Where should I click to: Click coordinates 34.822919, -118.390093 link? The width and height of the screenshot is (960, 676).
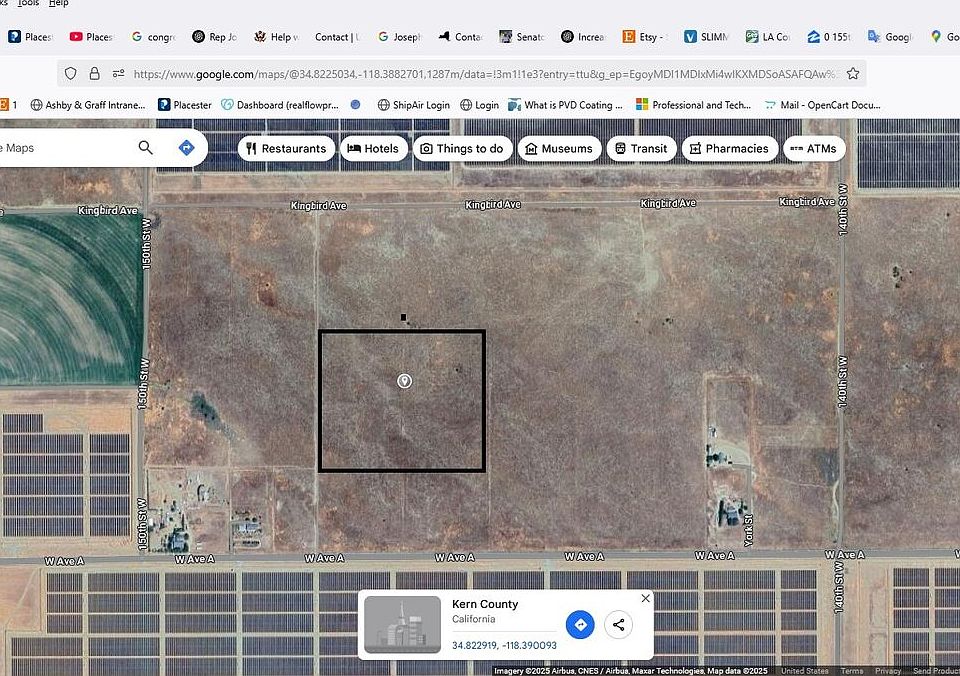pyautogui.click(x=504, y=645)
